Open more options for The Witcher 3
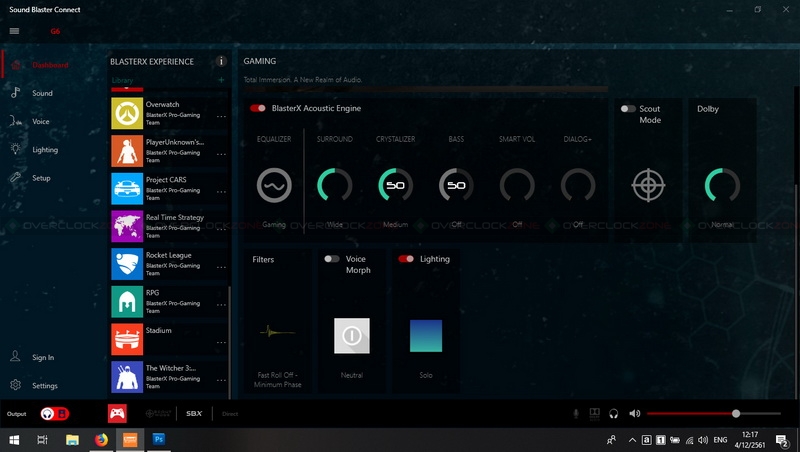The image size is (800, 452). tap(221, 380)
